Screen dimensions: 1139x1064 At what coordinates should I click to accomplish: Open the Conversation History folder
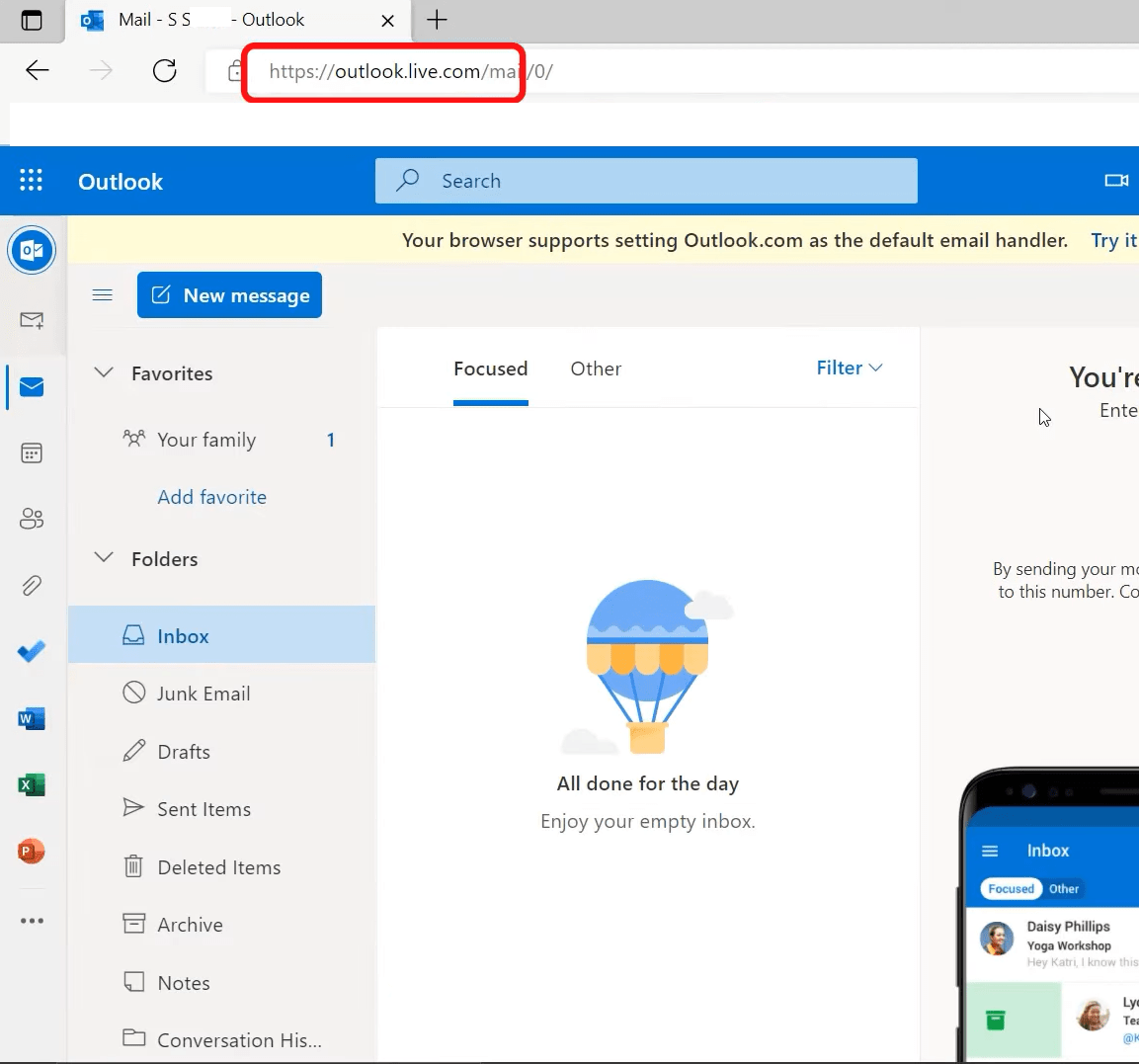click(221, 1039)
